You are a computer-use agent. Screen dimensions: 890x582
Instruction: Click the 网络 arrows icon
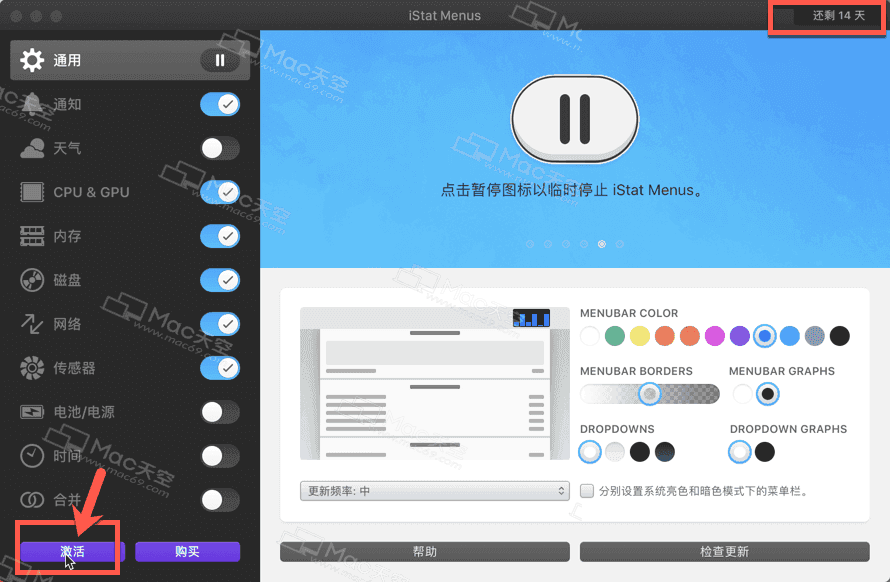point(32,324)
